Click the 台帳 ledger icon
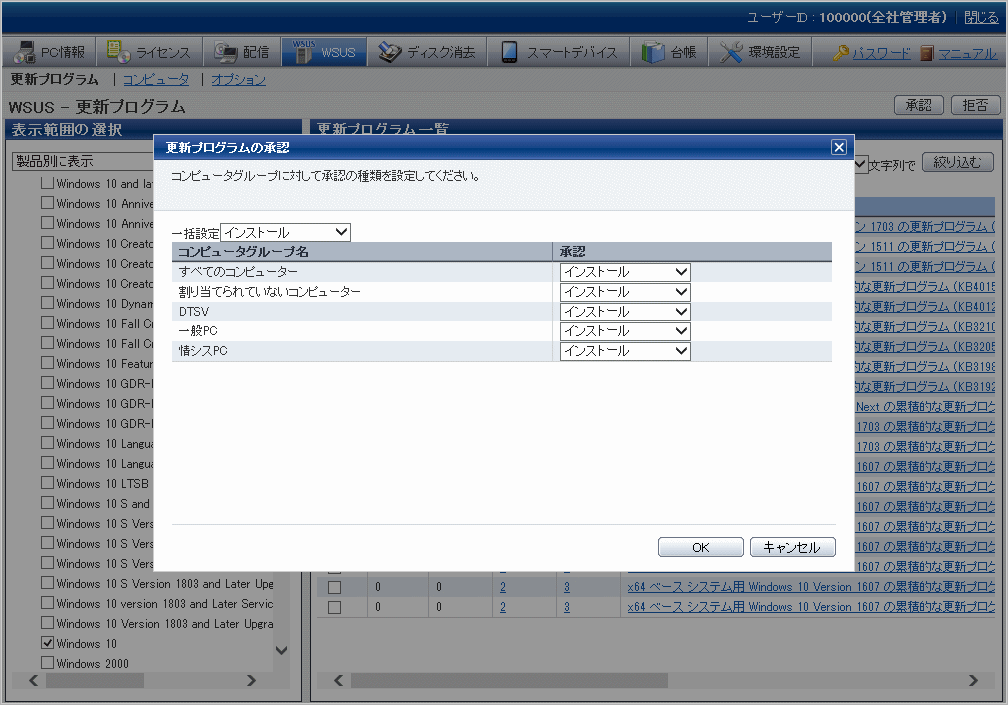1008x705 pixels. pyautogui.click(x=652, y=52)
